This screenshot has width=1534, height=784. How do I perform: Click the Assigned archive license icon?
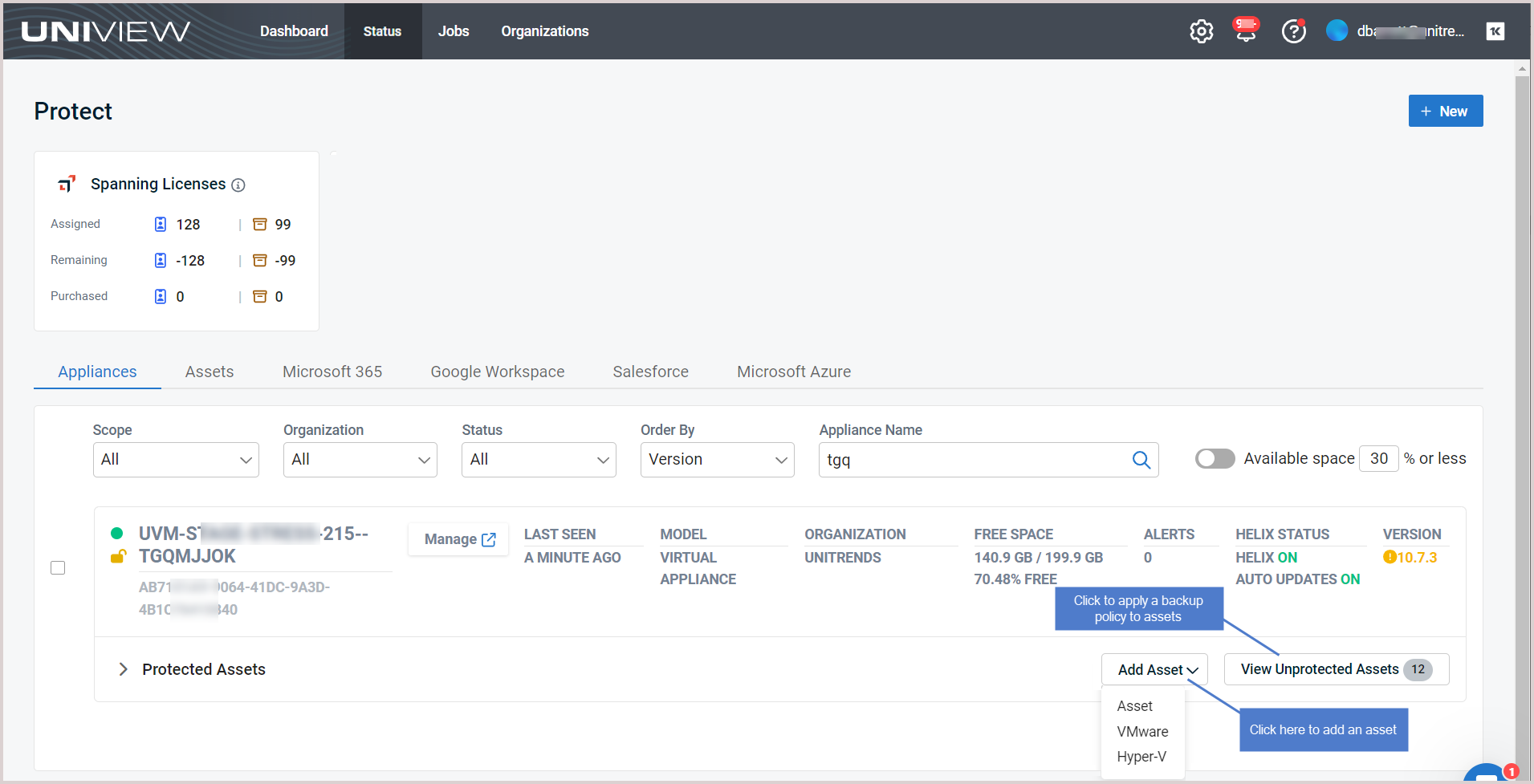(259, 224)
